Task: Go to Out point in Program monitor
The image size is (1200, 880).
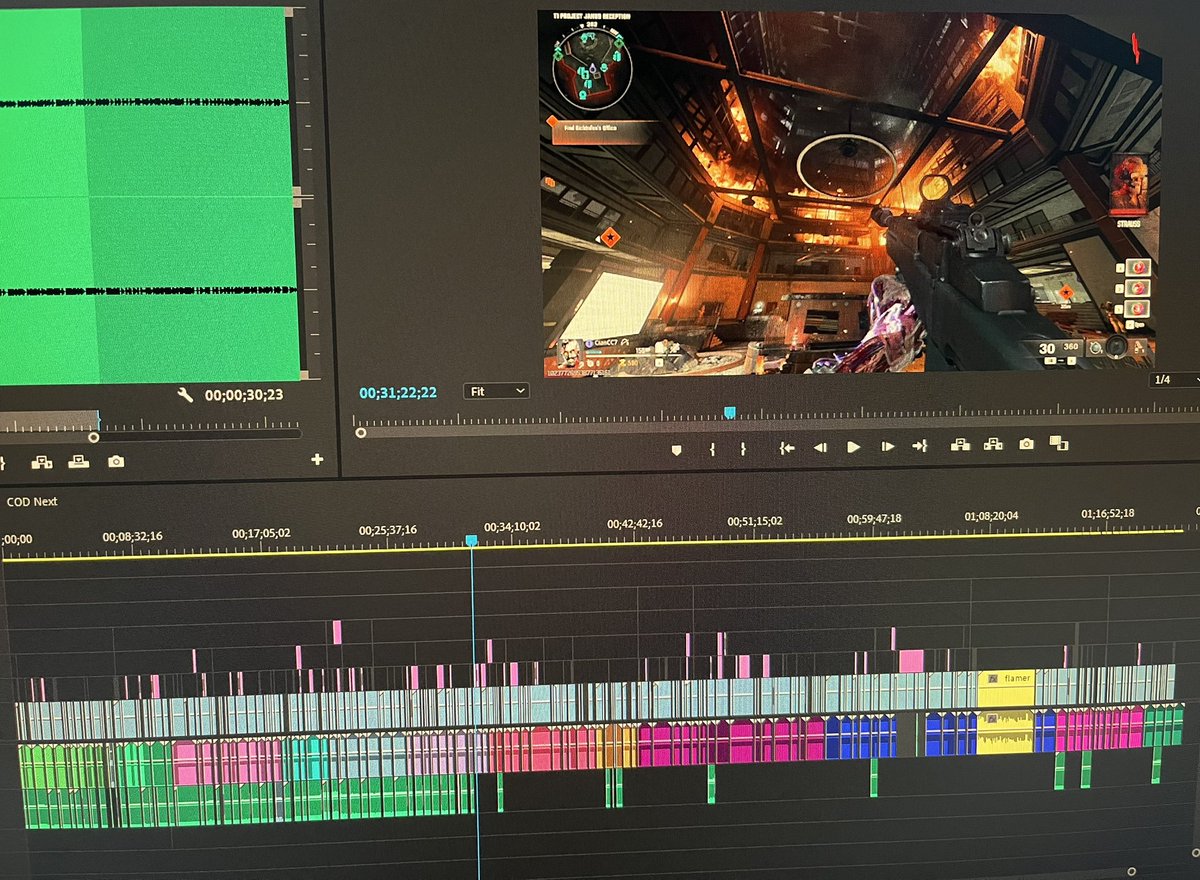Action: click(920, 446)
